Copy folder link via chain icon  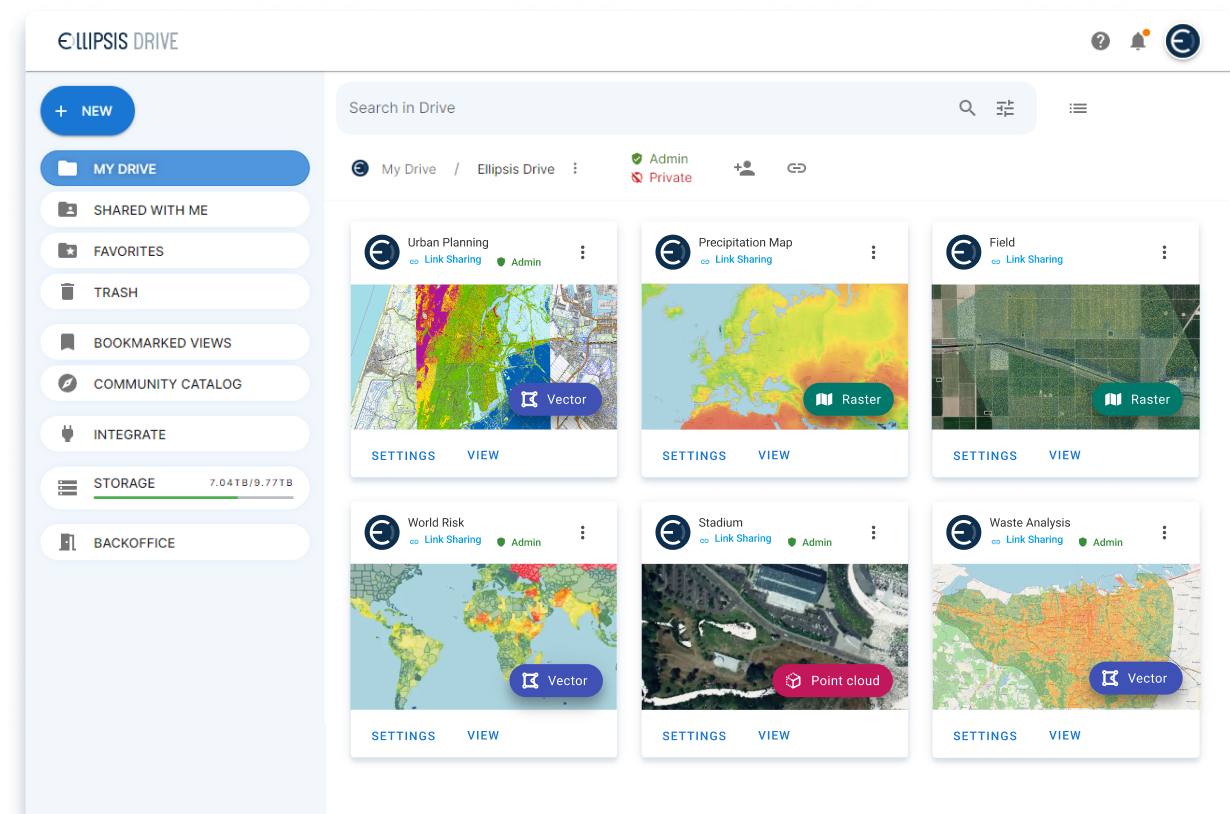click(x=796, y=168)
